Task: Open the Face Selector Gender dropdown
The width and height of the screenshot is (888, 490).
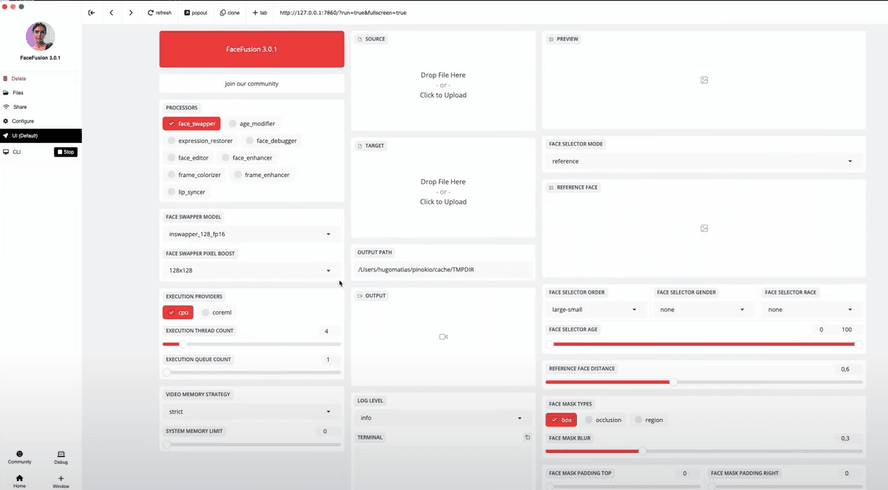Action: coord(703,310)
